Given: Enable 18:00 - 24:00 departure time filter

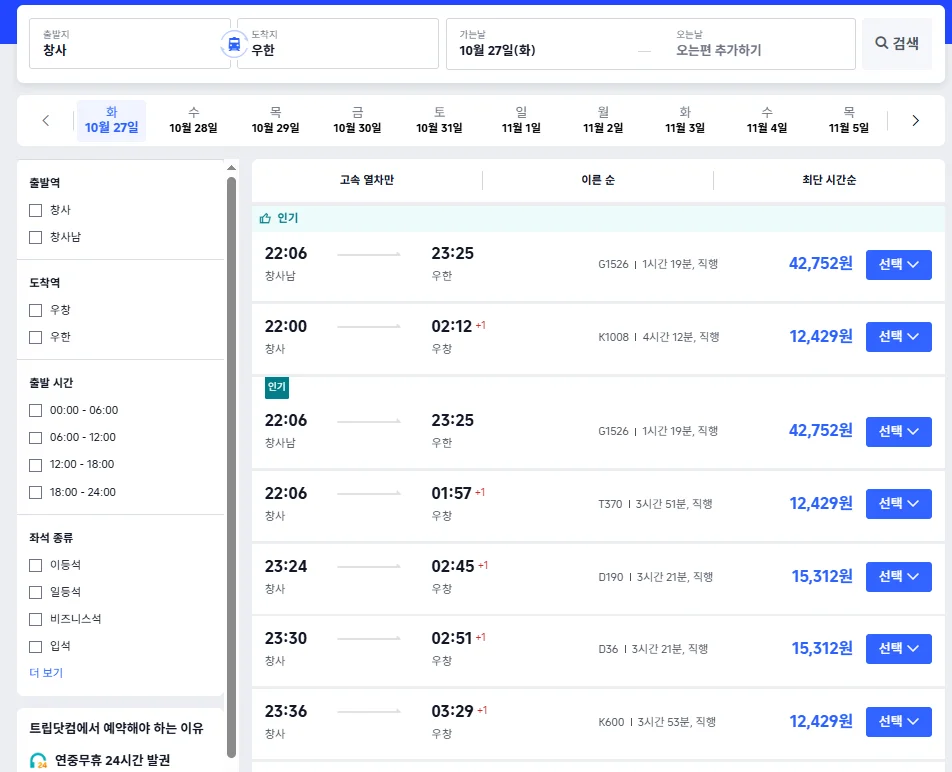Looking at the screenshot, I should coord(35,492).
